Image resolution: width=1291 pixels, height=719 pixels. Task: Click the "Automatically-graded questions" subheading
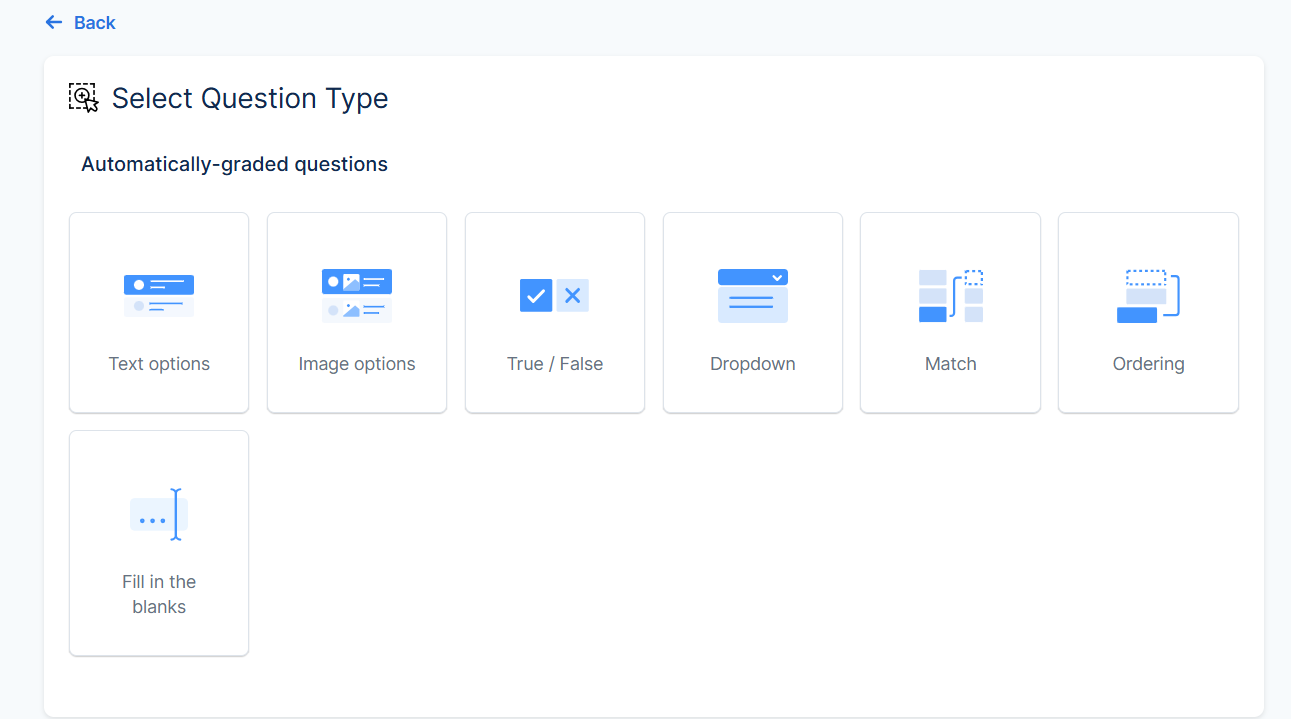pos(235,164)
